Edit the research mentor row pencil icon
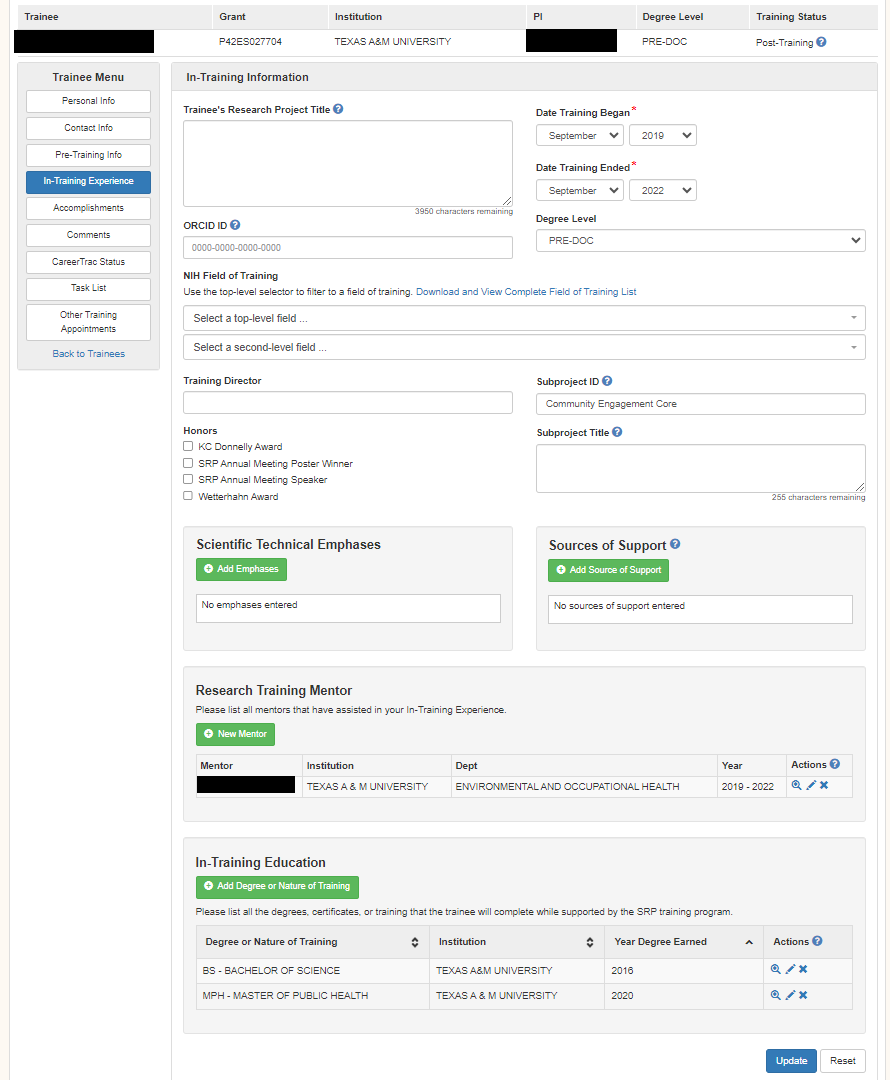This screenshot has width=890, height=1080. click(811, 786)
